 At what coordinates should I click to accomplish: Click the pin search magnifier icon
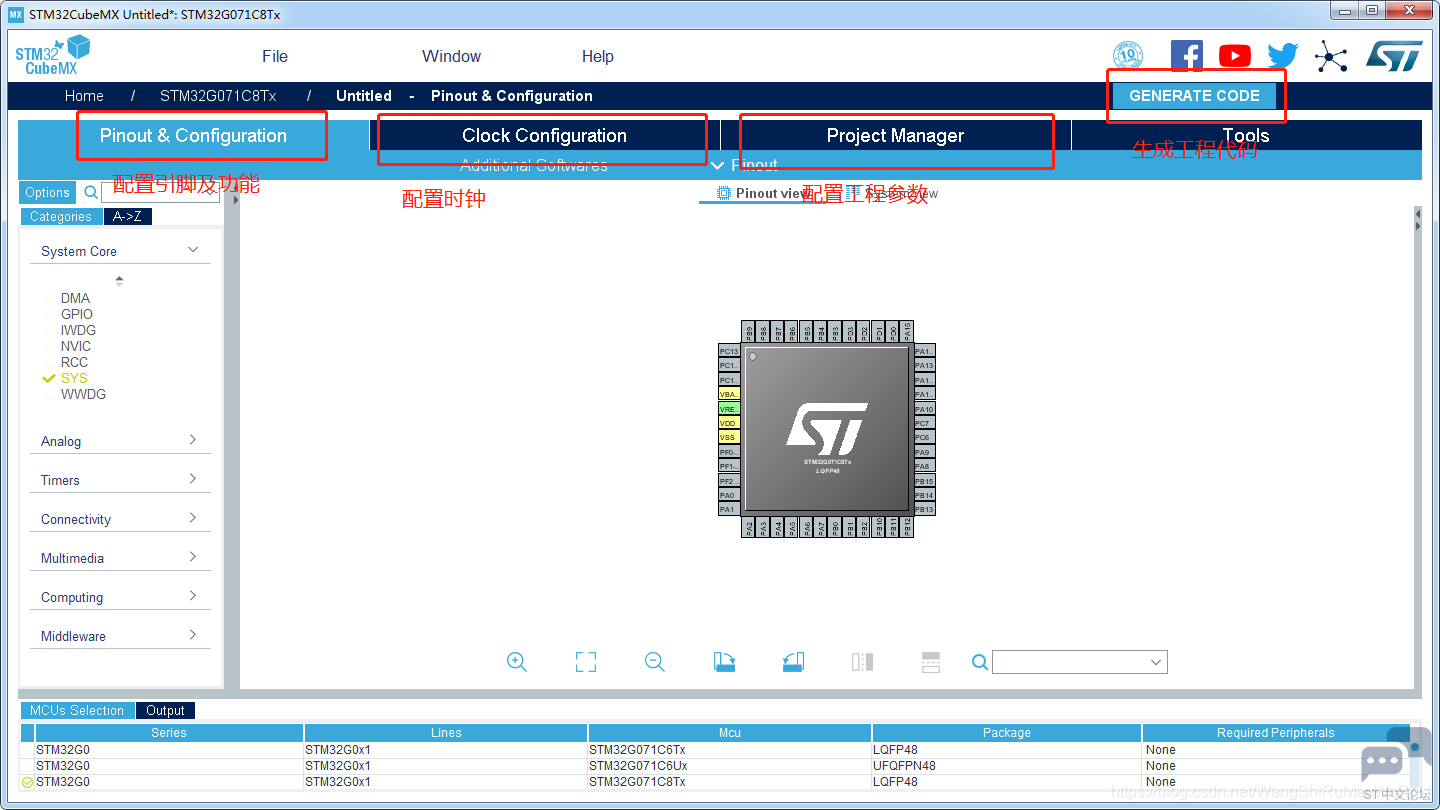click(980, 662)
